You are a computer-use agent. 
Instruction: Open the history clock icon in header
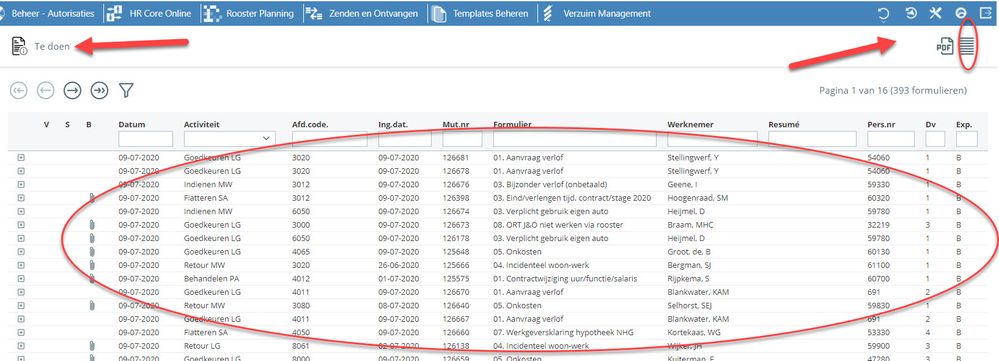912,13
